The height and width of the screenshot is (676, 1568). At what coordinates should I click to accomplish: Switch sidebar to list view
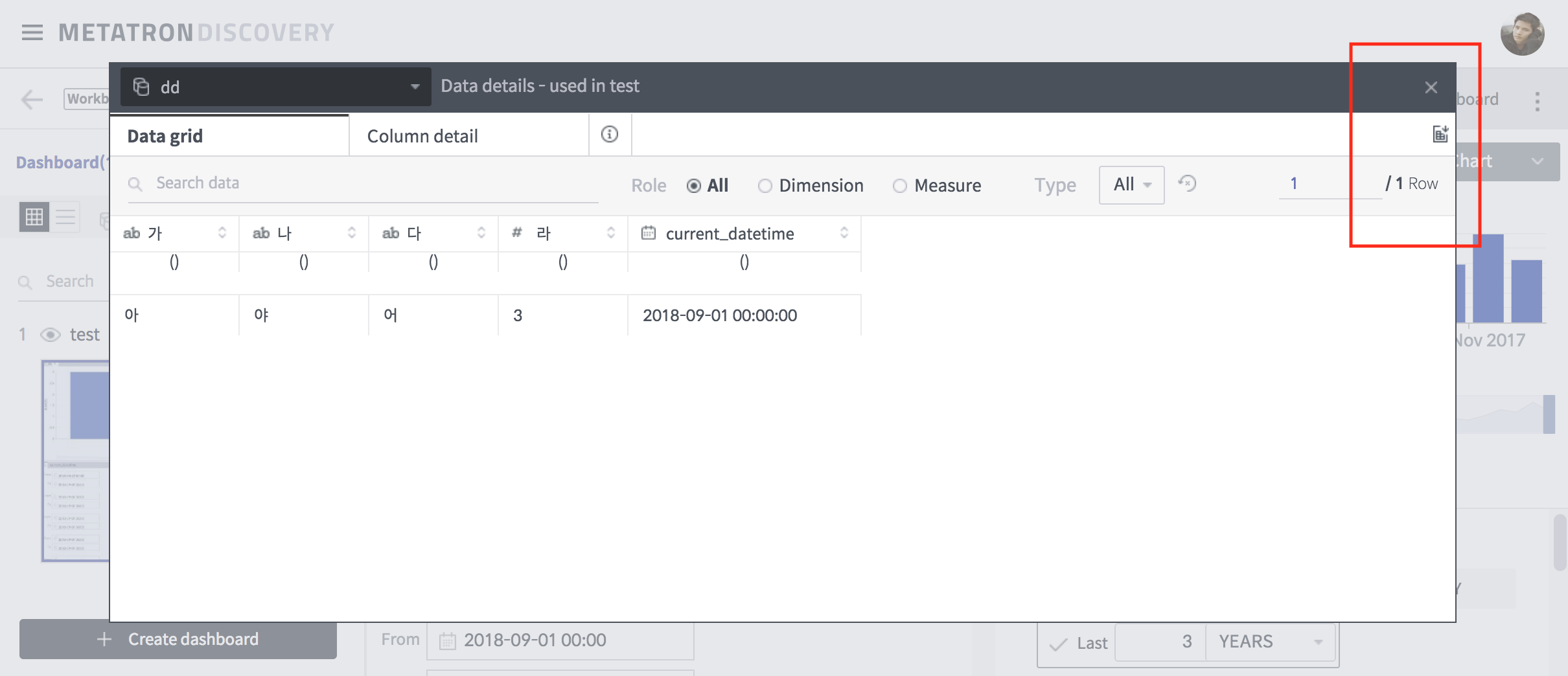click(x=65, y=216)
